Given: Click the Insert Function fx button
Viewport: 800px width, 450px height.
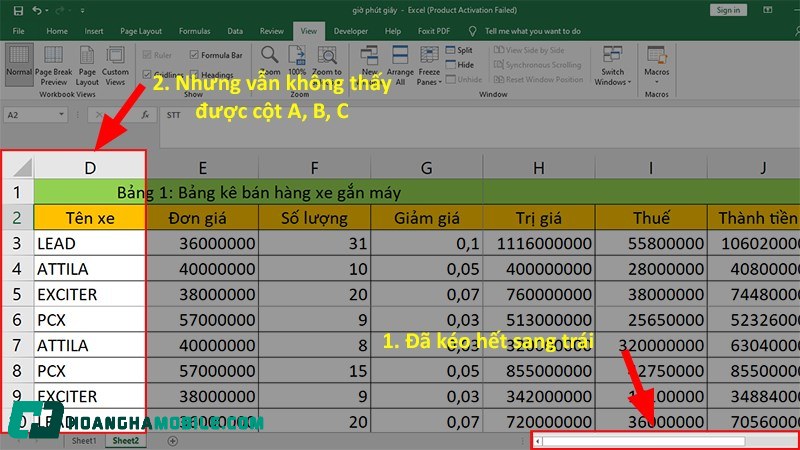Looking at the screenshot, I should [x=145, y=115].
